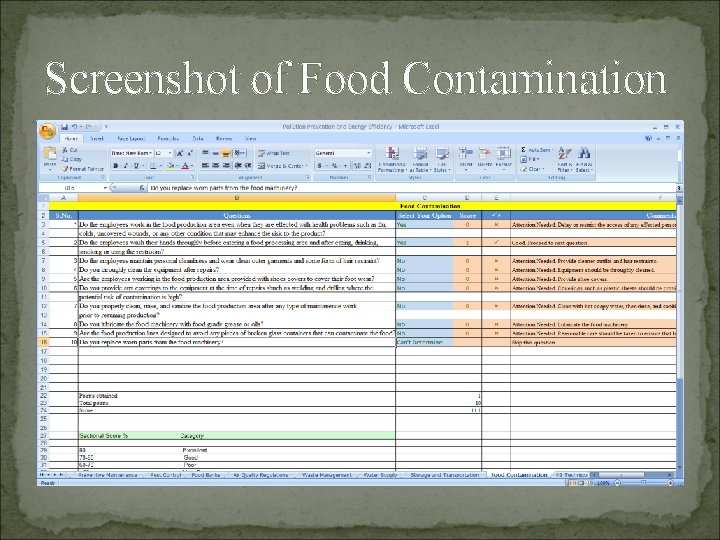Toggle Bold formatting
Screen dimensions: 720x540
116,165
